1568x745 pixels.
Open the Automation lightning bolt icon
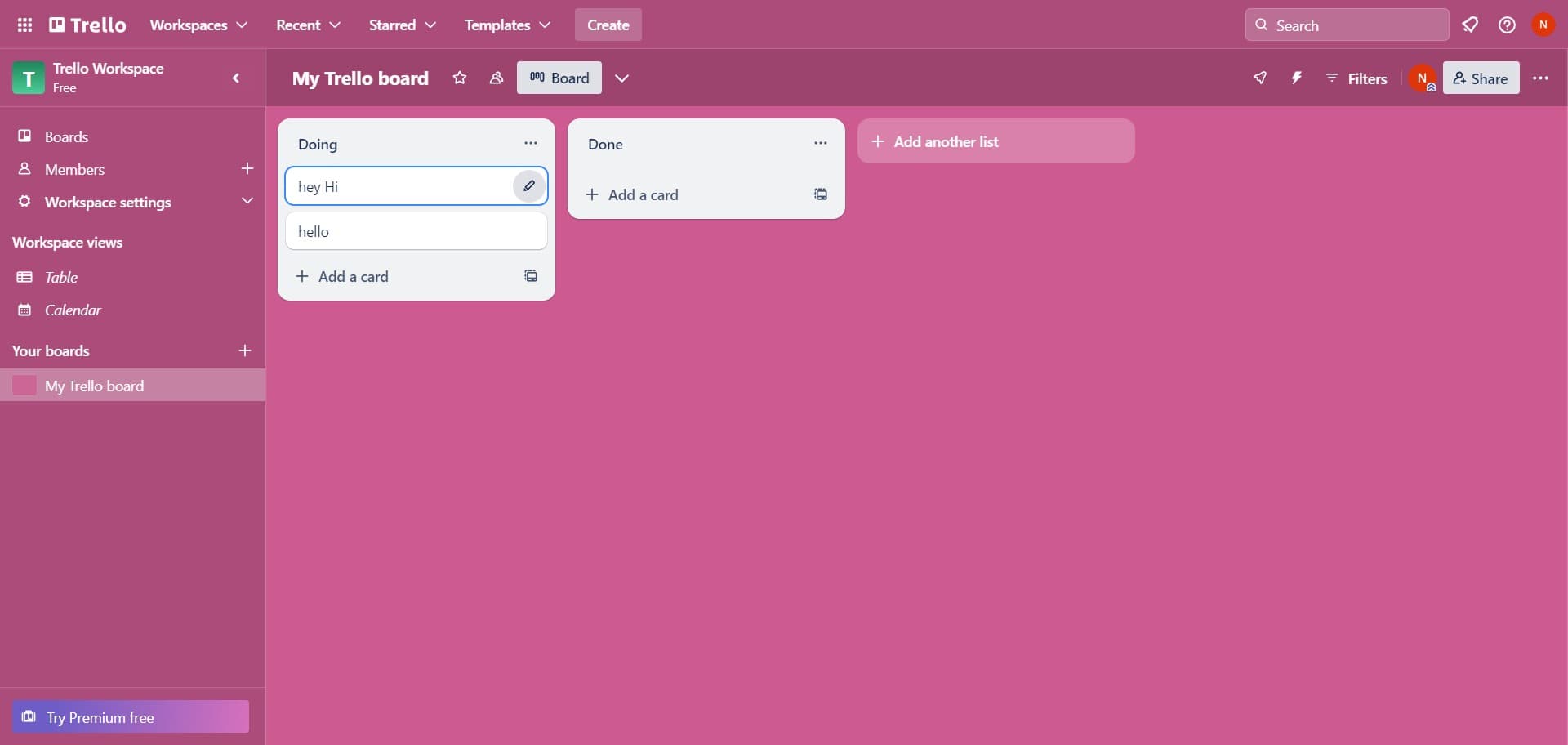[1296, 78]
